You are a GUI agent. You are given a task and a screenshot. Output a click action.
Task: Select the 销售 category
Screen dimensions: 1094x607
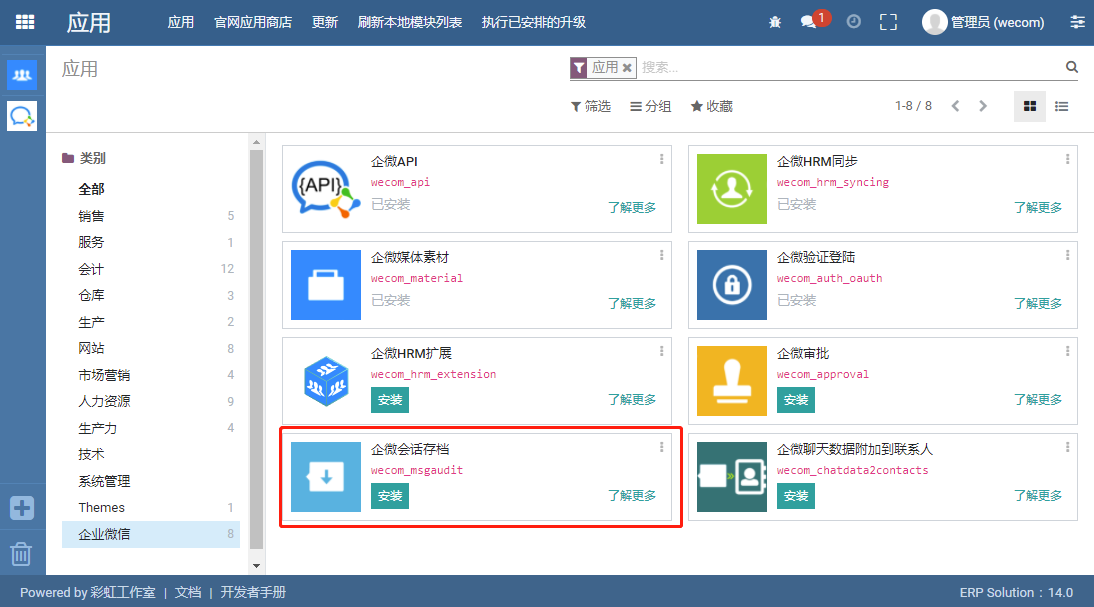pos(151,216)
